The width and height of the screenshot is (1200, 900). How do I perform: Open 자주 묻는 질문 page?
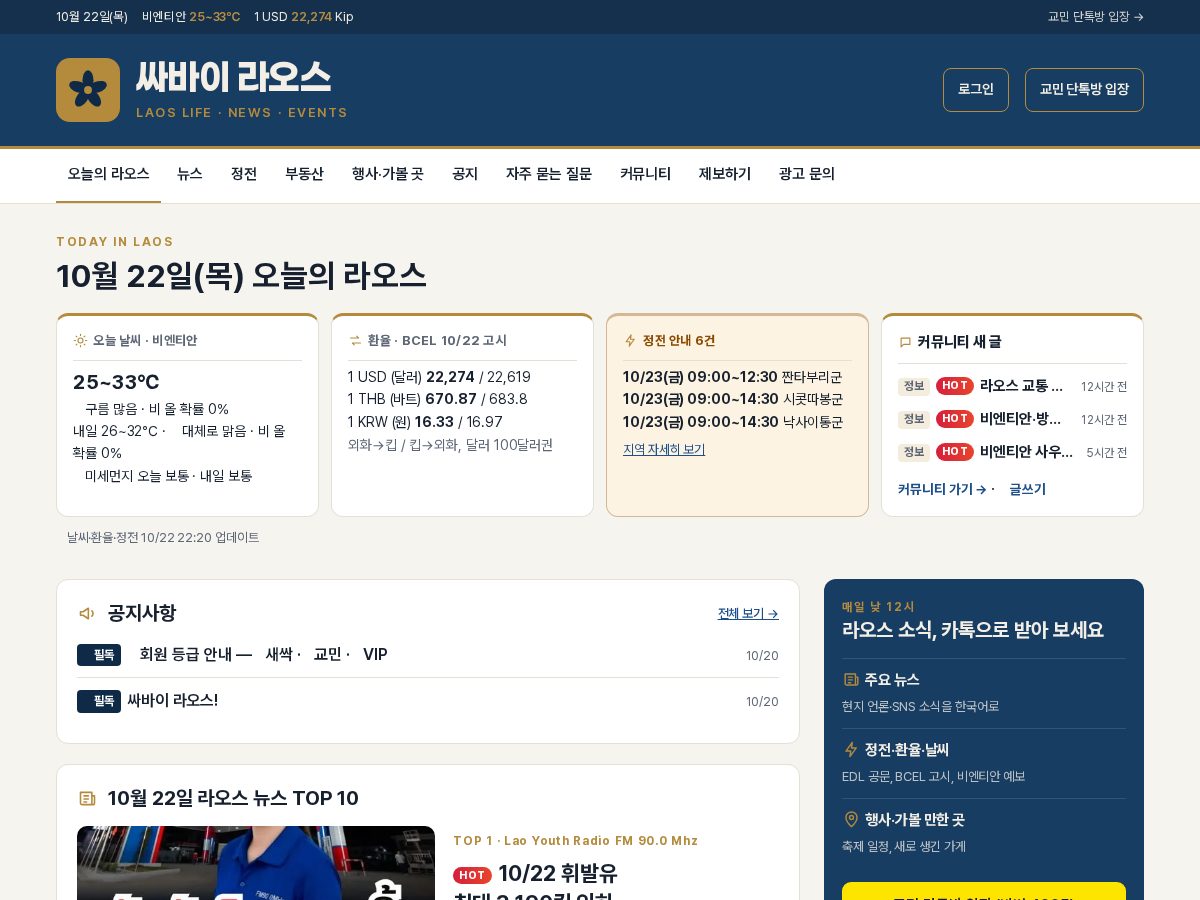549,174
